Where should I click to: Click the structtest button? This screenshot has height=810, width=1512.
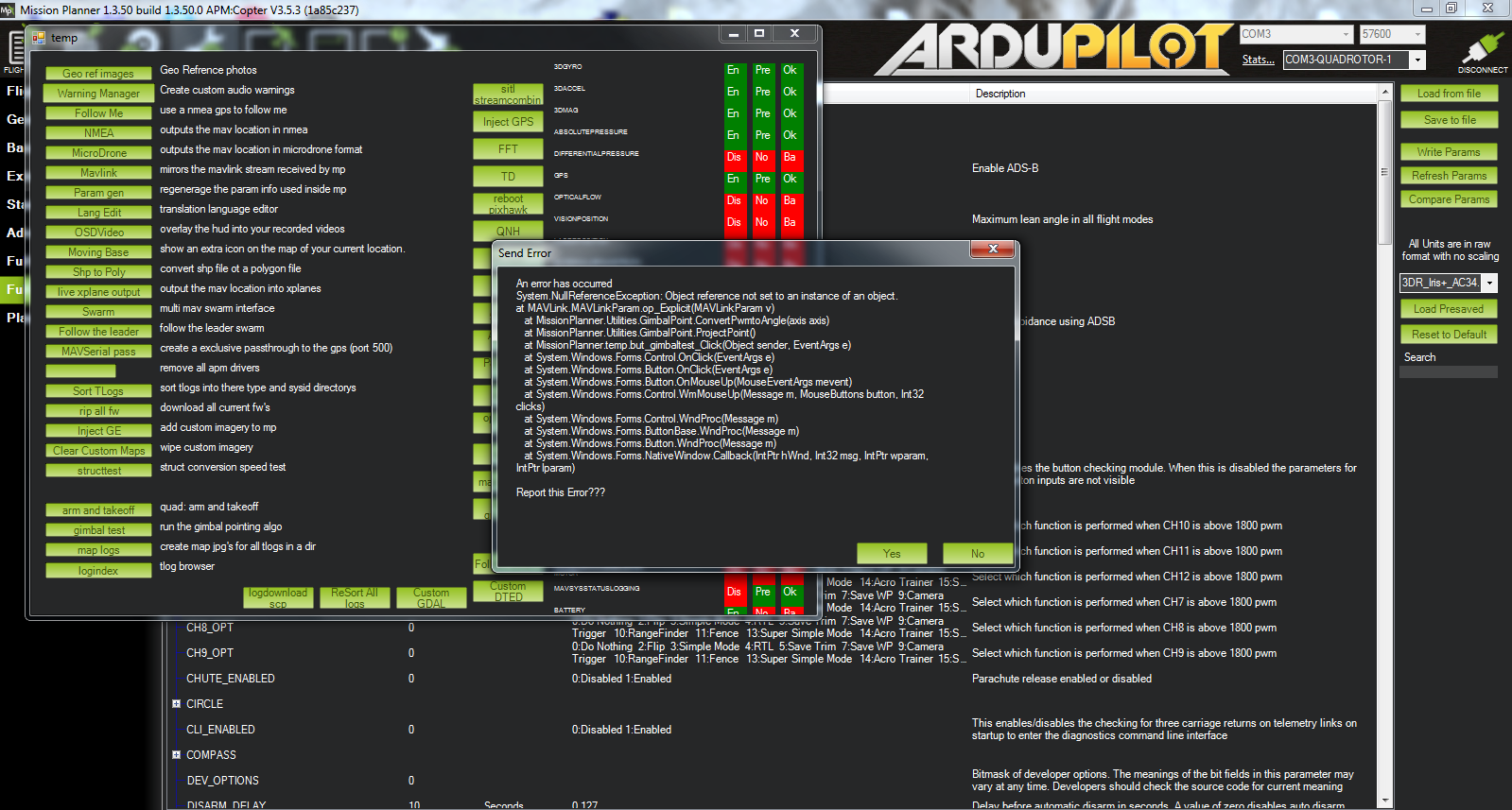pos(98,471)
